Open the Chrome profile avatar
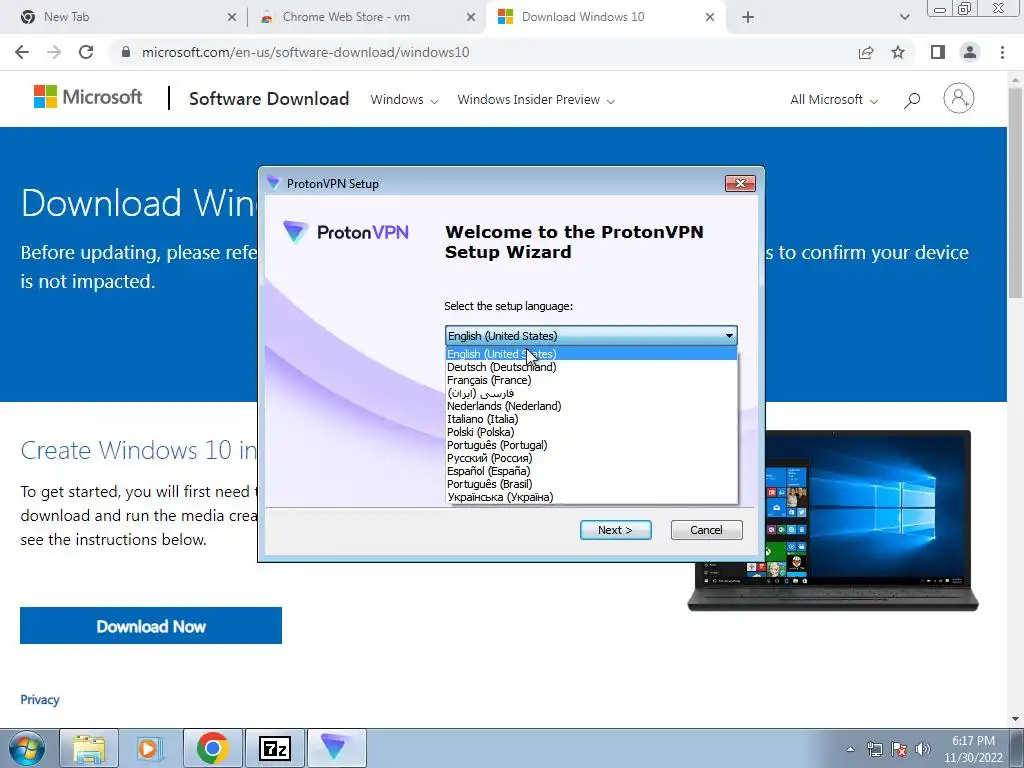The height and width of the screenshot is (768, 1024). pos(970,52)
